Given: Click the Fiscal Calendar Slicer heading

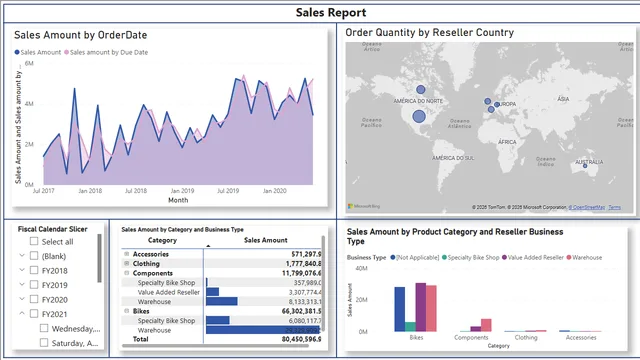Looking at the screenshot, I should tap(53, 229).
